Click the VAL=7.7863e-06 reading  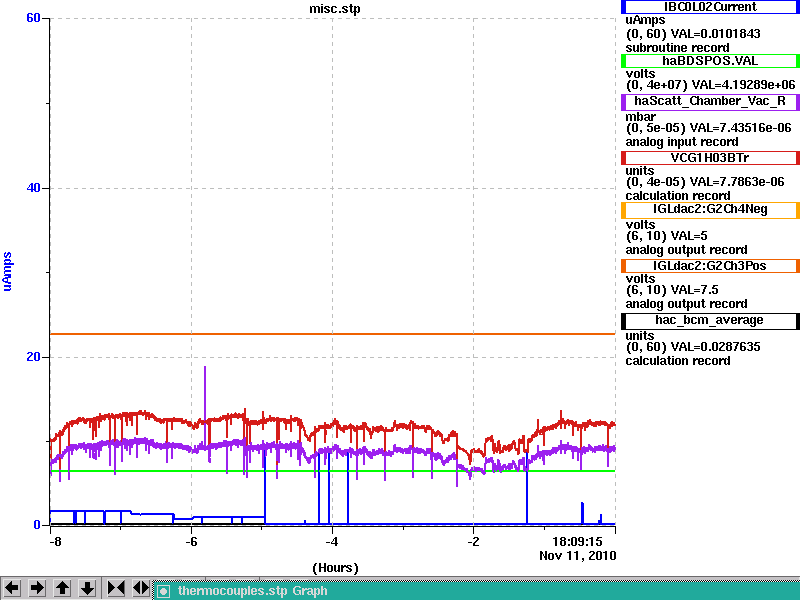tap(737, 182)
